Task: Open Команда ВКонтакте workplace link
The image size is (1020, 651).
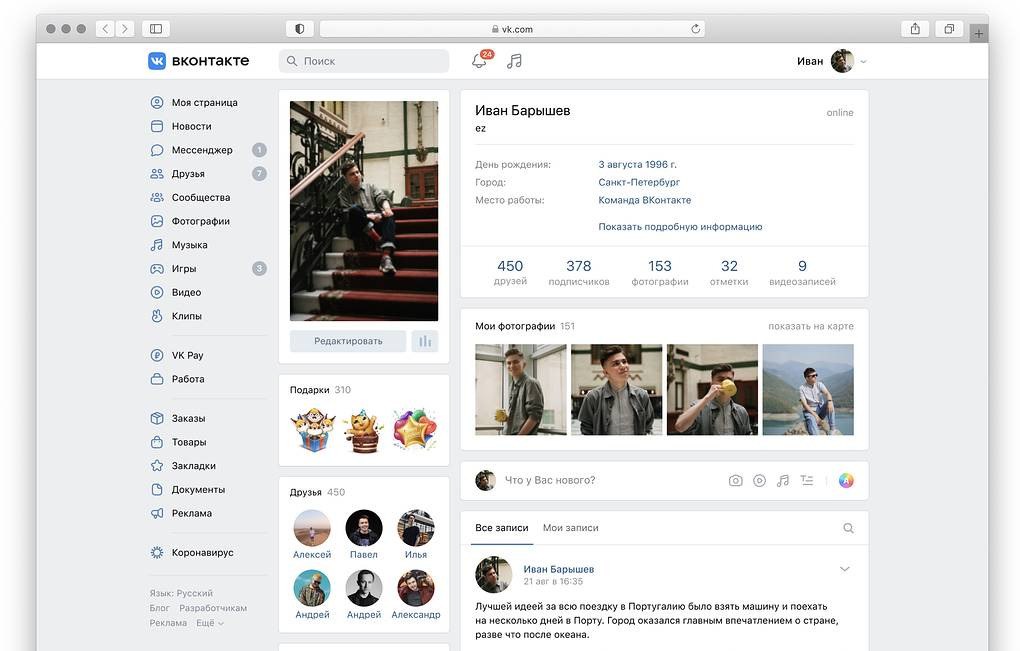Action: pyautogui.click(x=645, y=200)
